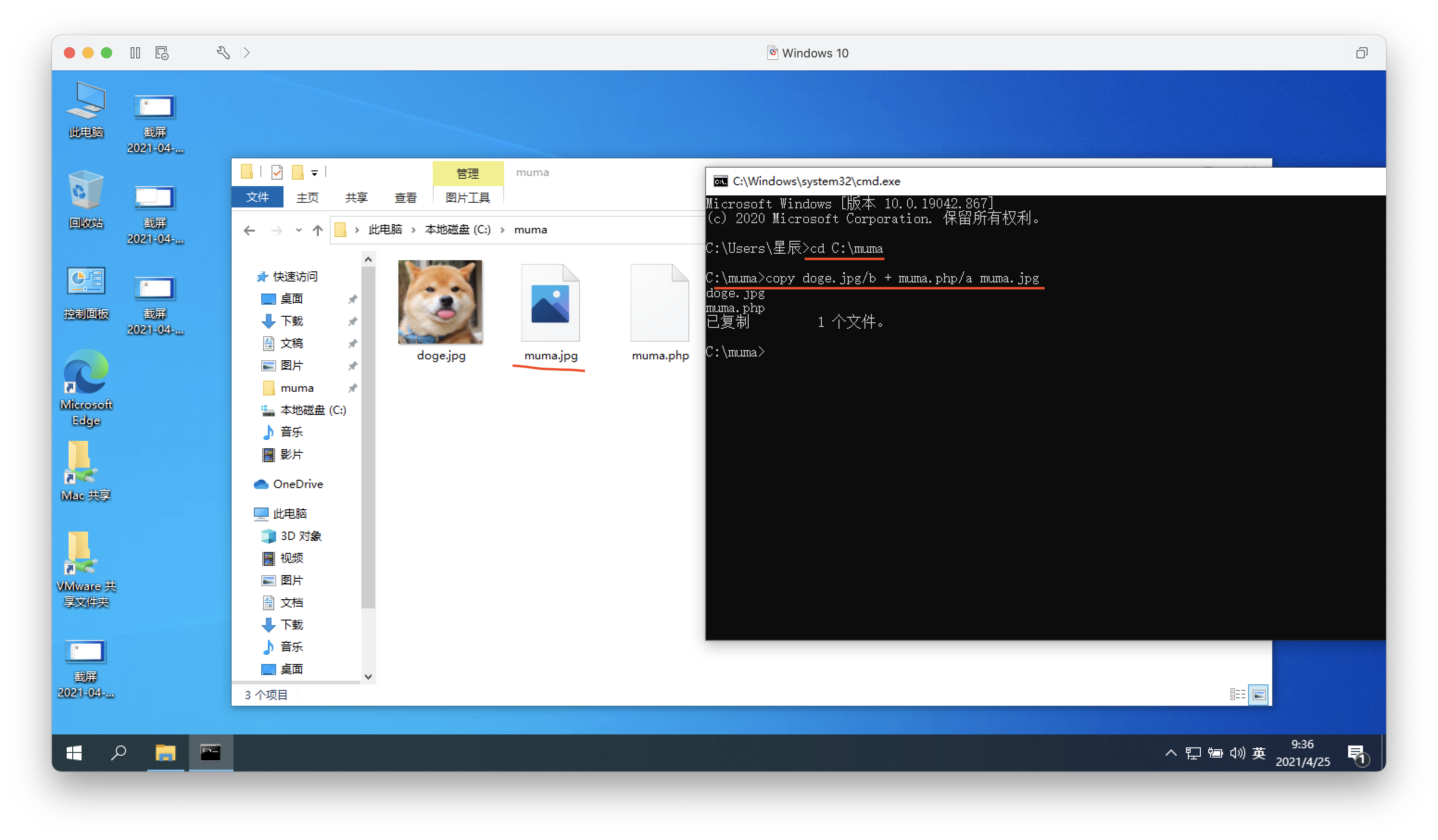This screenshot has width=1438, height=840.
Task: Open the 回收站 recycle bin icon
Action: point(86,200)
